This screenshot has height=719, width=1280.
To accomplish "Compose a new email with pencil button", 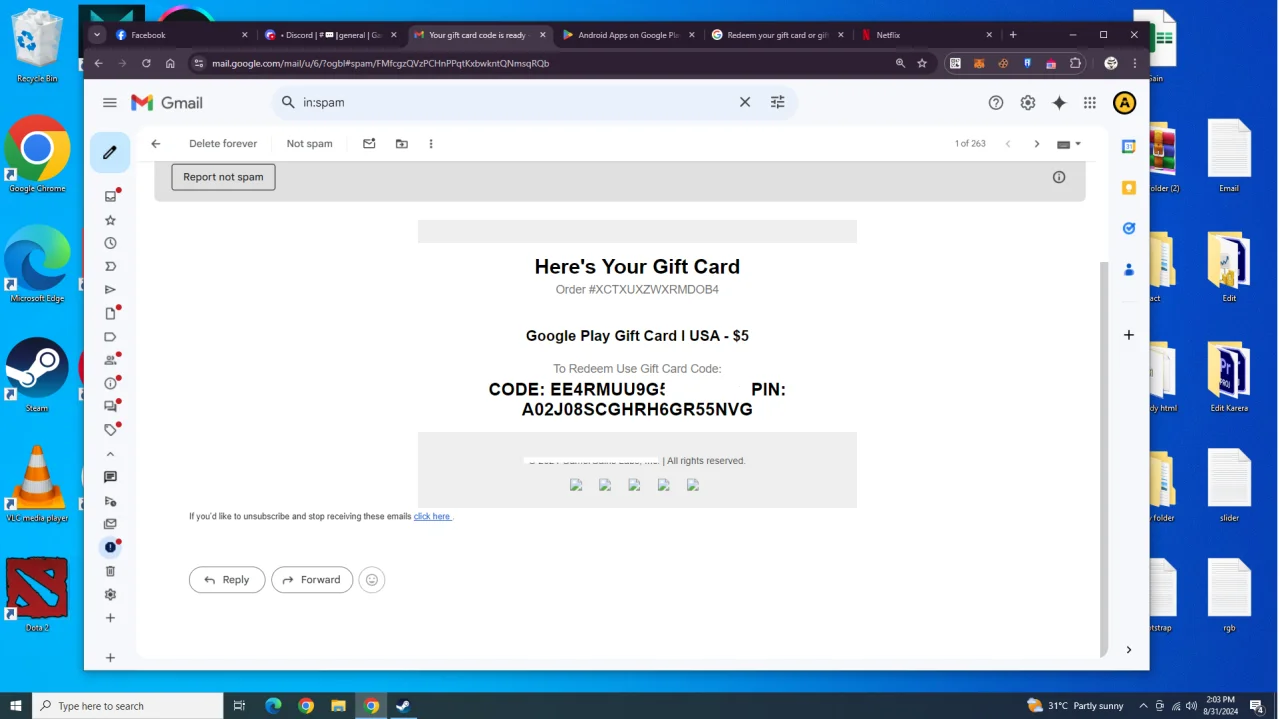I will [110, 153].
